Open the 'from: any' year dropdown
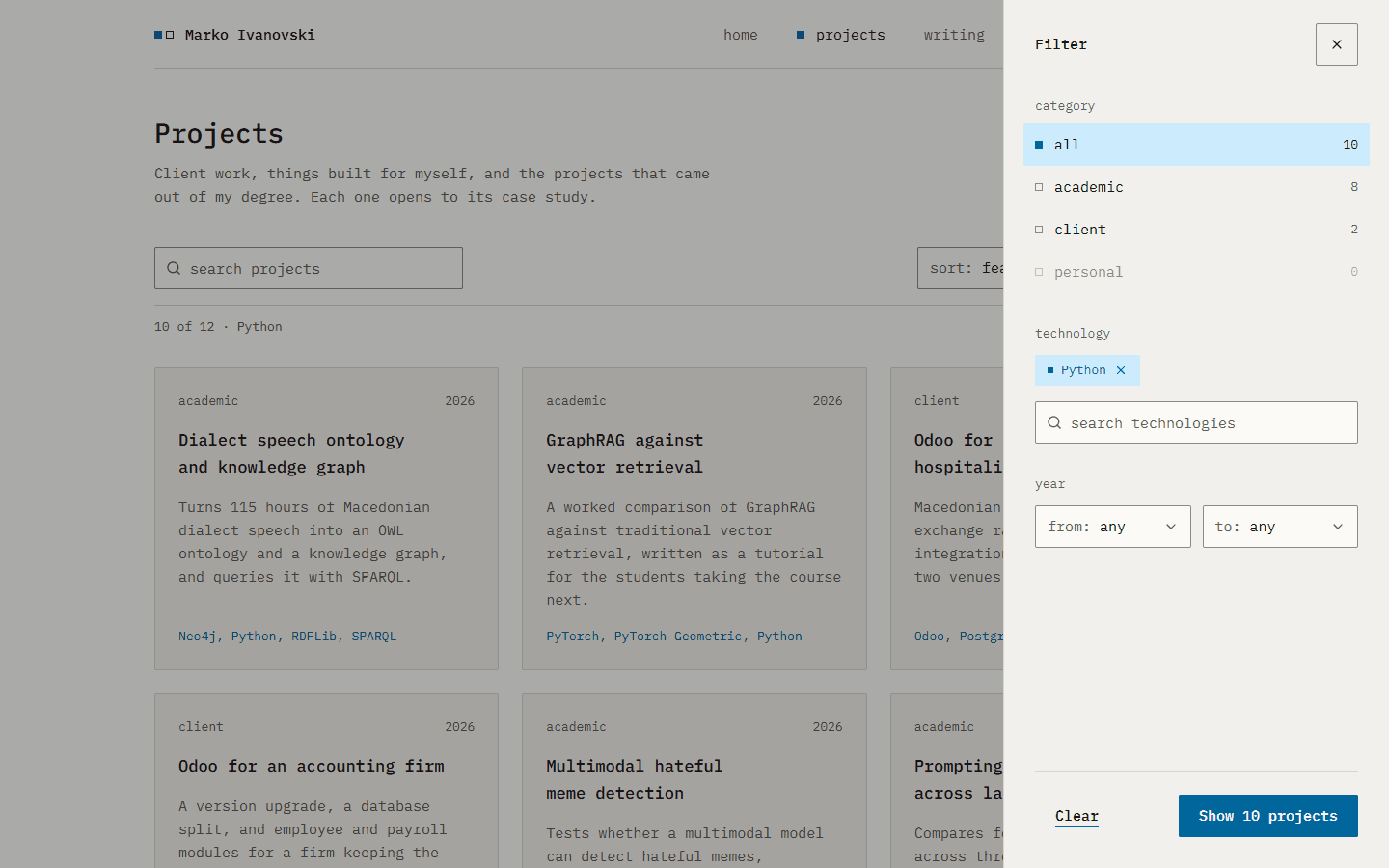1389x868 pixels. 1113,527
